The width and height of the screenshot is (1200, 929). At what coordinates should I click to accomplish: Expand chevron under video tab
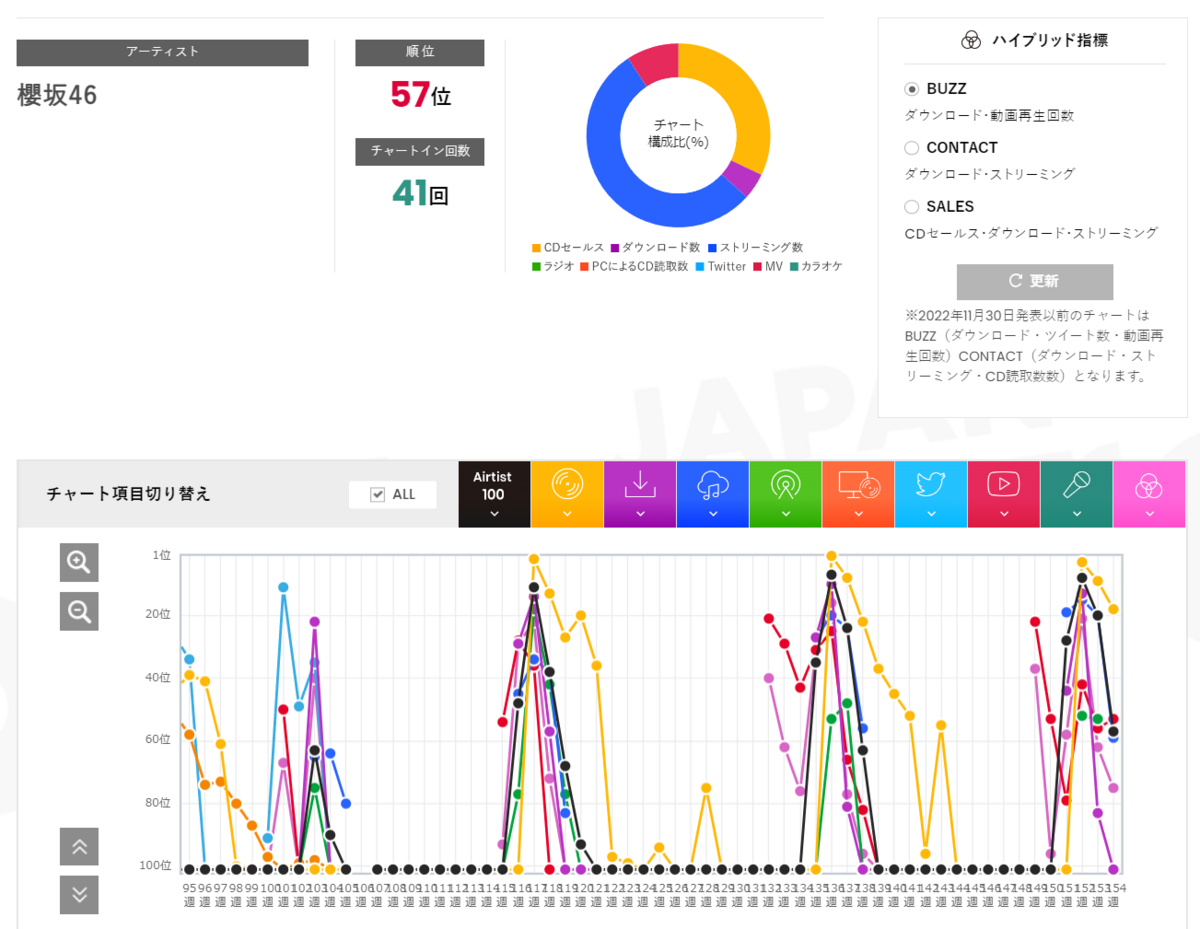(x=1004, y=514)
